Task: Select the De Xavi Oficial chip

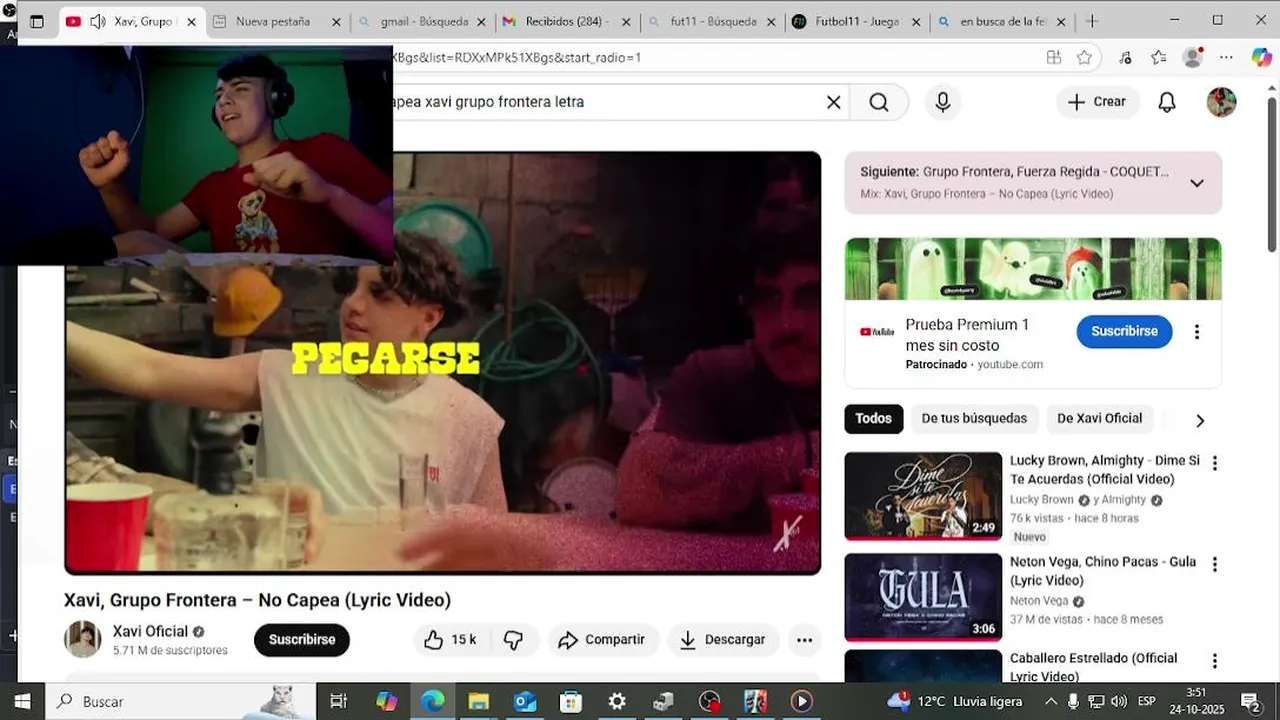Action: tap(1099, 419)
